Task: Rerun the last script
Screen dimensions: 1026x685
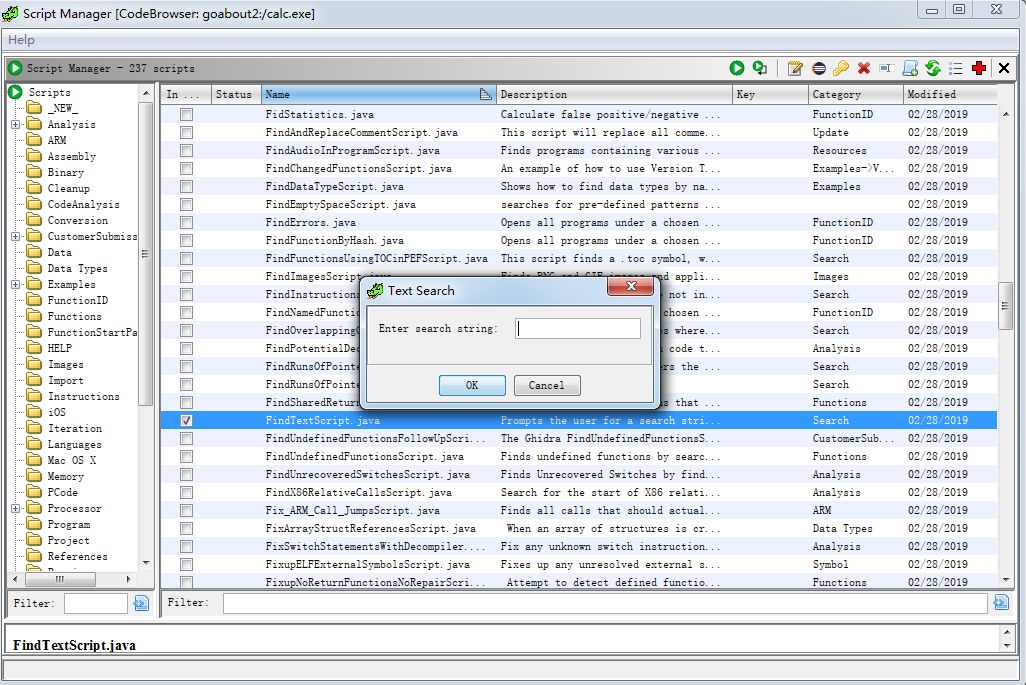Action: [x=760, y=68]
